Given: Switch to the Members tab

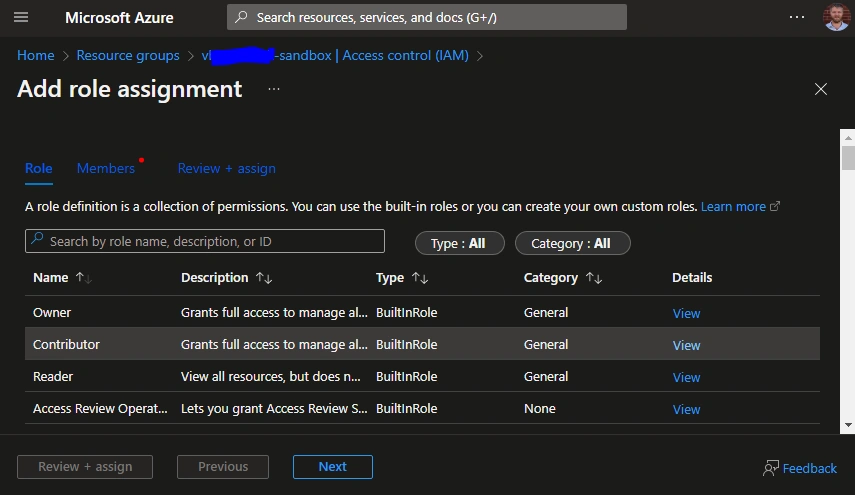Looking at the screenshot, I should (106, 168).
